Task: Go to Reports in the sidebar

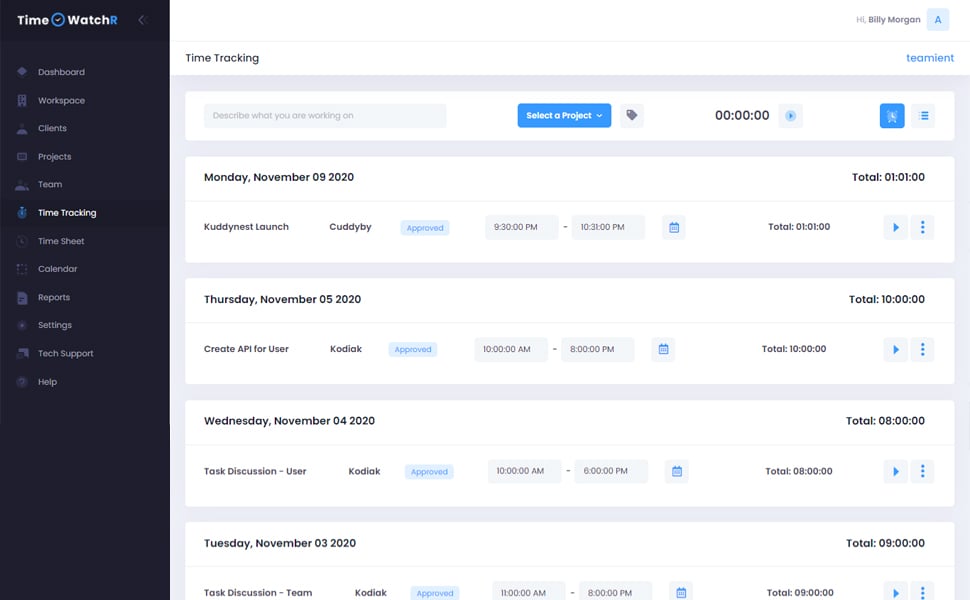Action: 54,297
